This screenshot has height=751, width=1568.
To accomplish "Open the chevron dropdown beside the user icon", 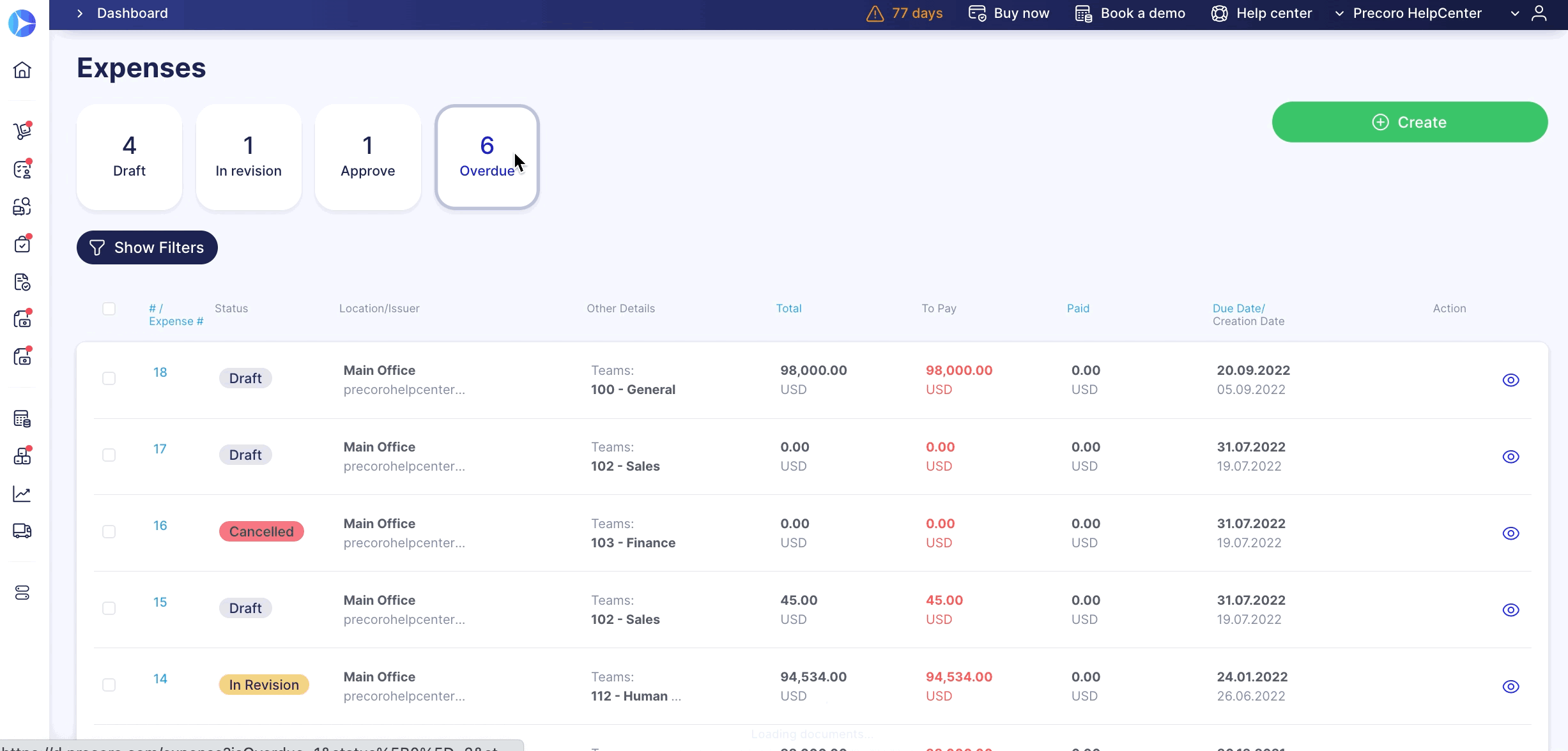I will click(1515, 13).
